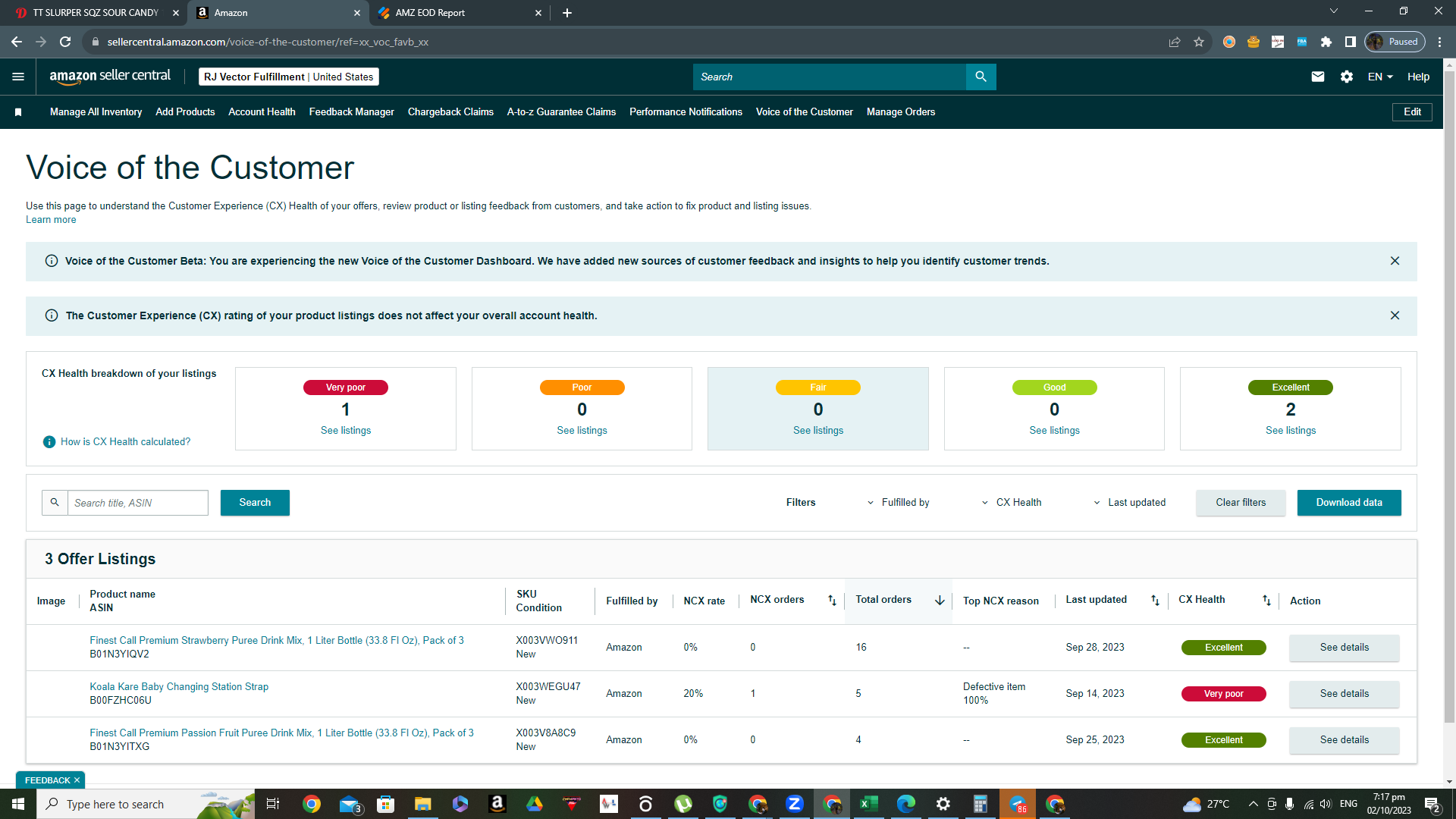This screenshot has height=819, width=1456.
Task: Open Add Products menu item
Action: [185, 112]
